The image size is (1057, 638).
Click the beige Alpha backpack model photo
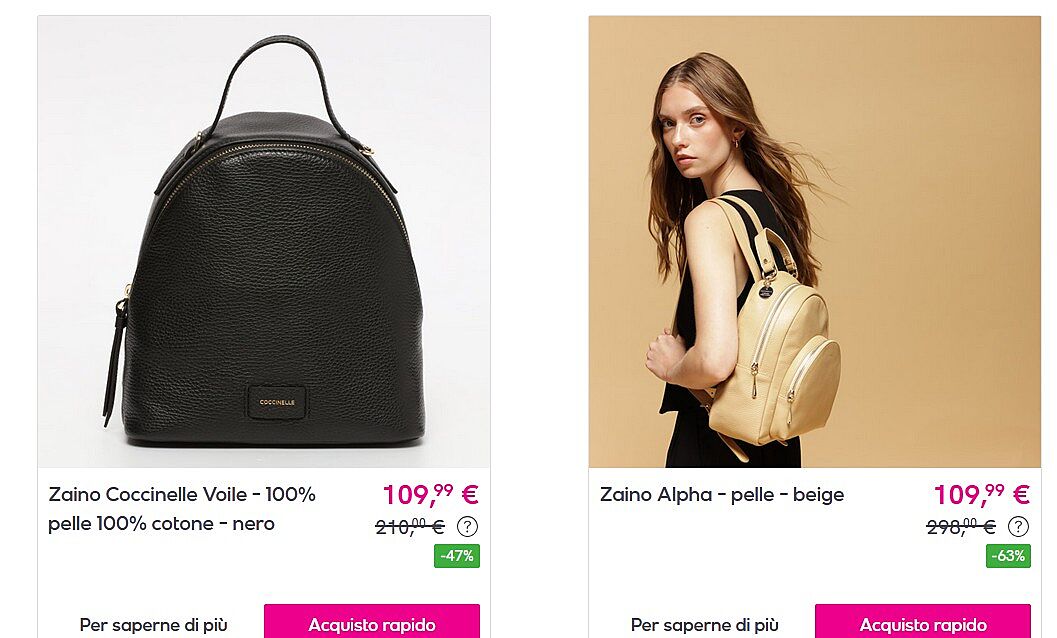point(814,241)
